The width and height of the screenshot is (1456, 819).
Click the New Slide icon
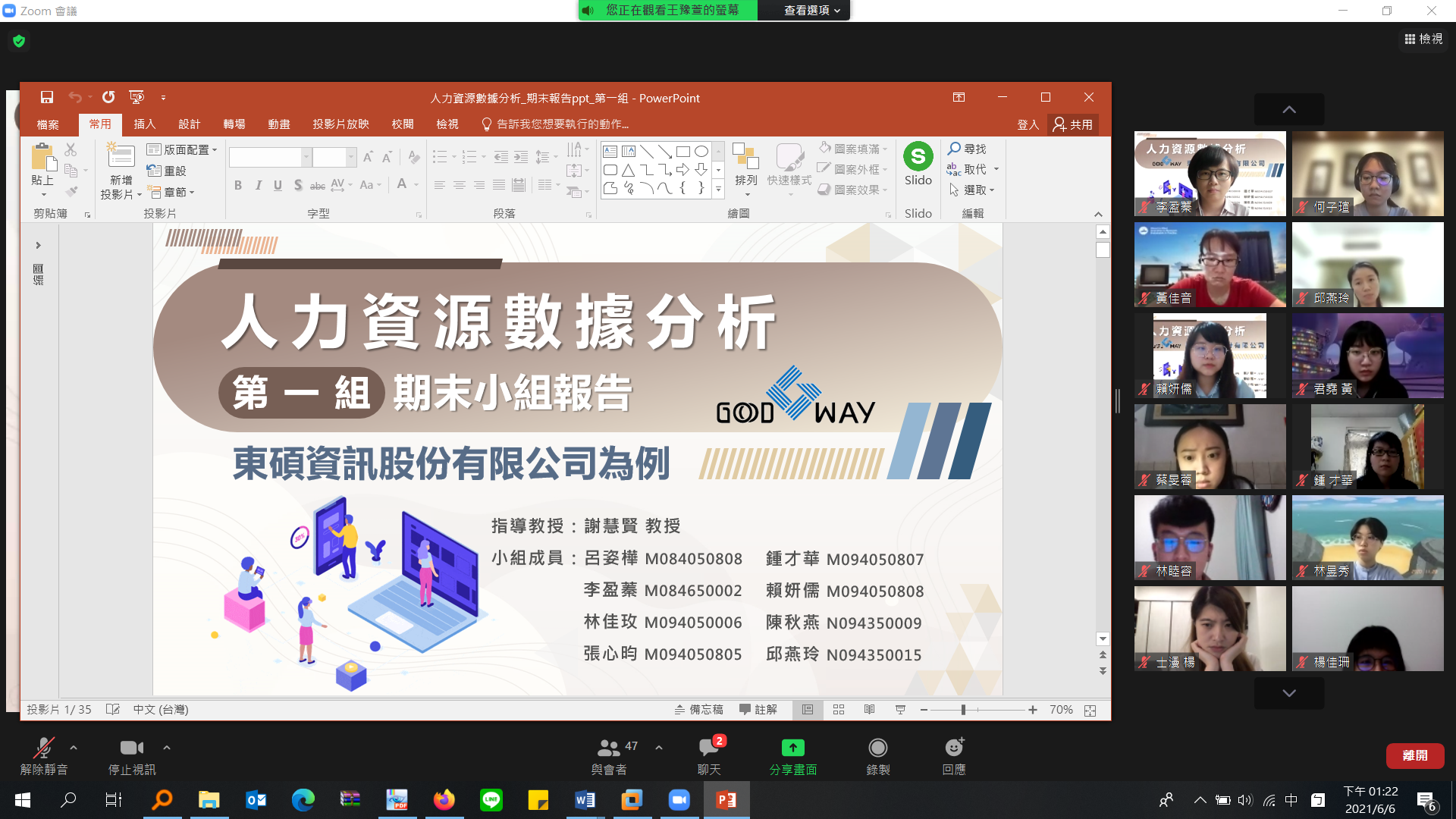click(121, 156)
